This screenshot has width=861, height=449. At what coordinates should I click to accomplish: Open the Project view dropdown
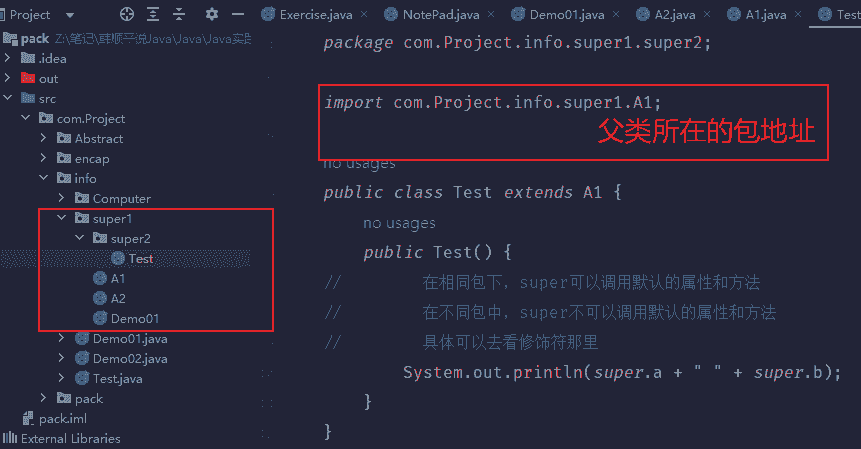point(69,15)
